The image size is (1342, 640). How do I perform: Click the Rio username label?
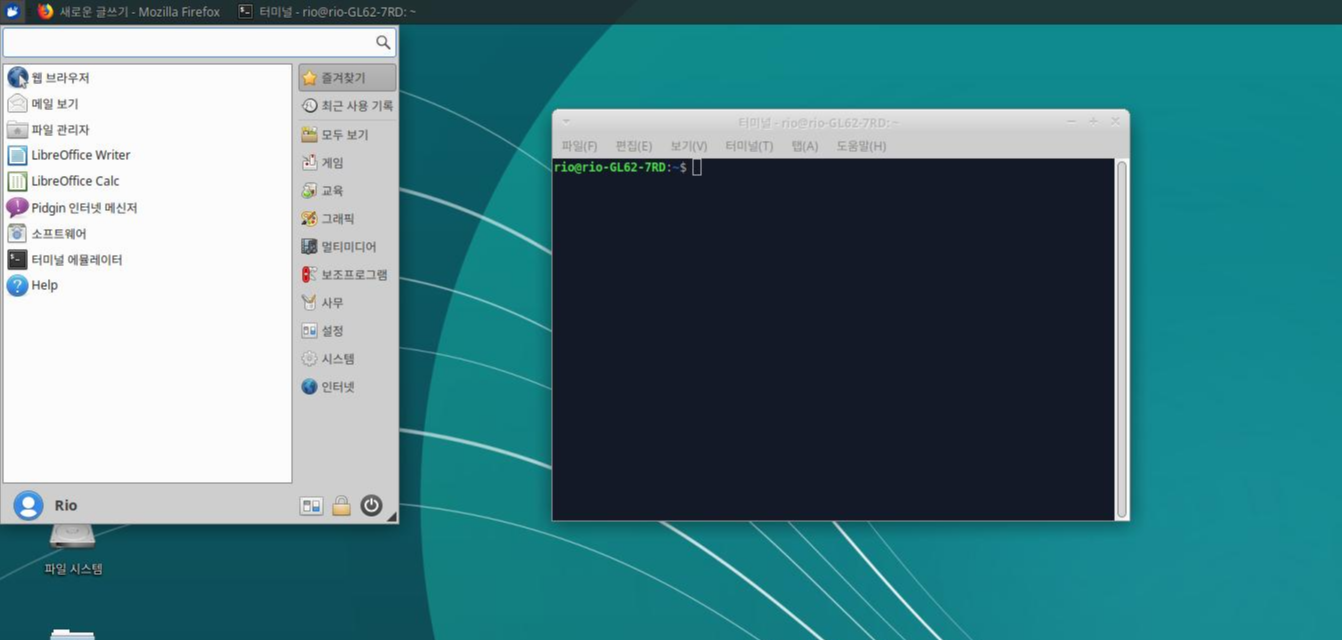click(x=66, y=506)
